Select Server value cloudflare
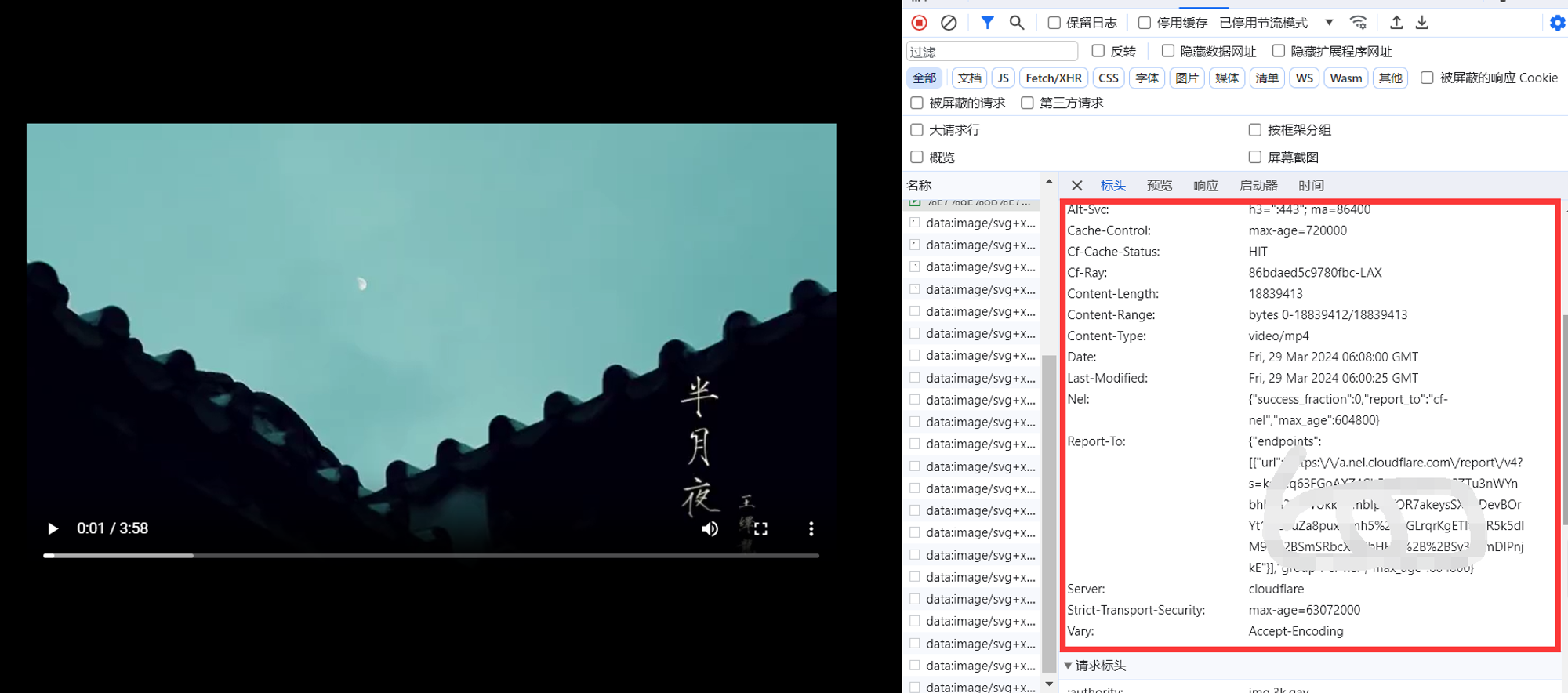The image size is (1568, 693). [1276, 589]
